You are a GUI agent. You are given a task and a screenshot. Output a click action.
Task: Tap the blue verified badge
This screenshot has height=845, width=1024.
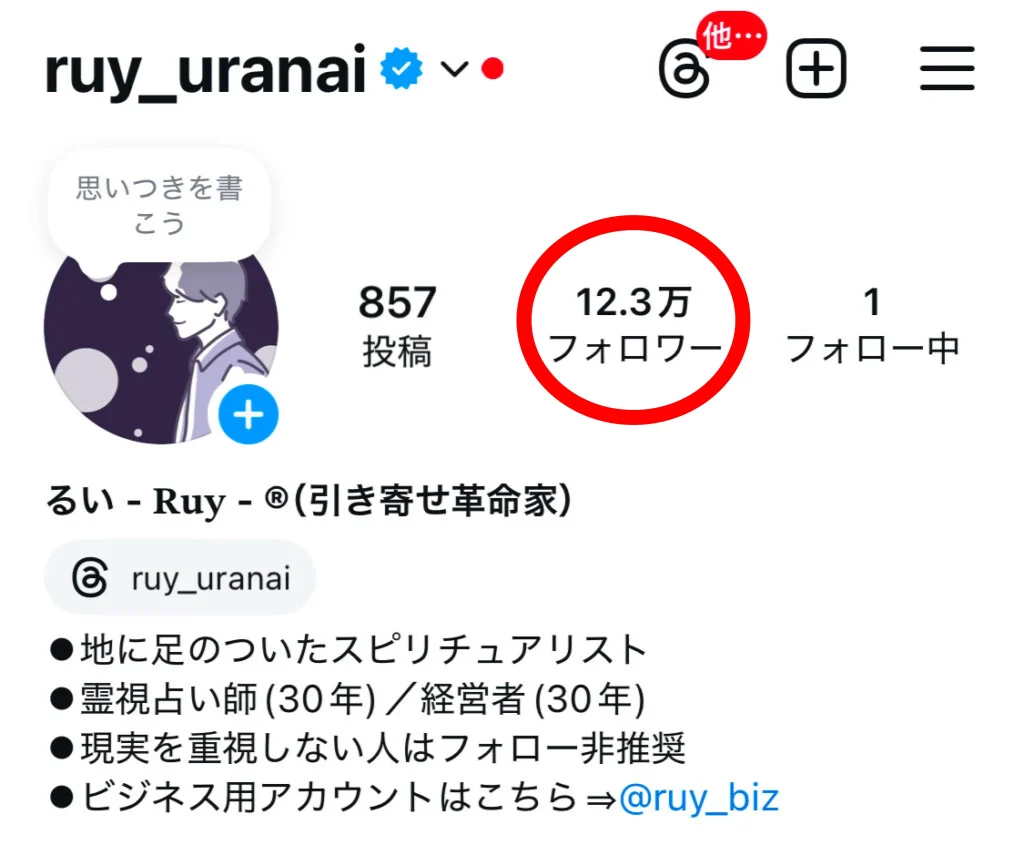[x=402, y=68]
